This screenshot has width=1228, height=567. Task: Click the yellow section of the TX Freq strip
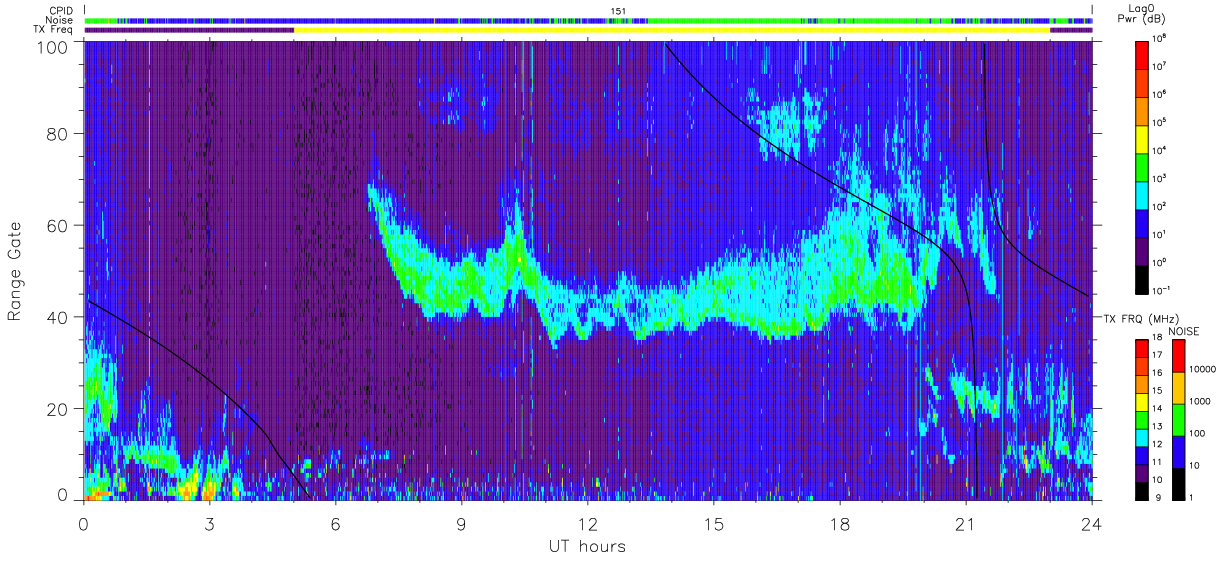[x=672, y=30]
